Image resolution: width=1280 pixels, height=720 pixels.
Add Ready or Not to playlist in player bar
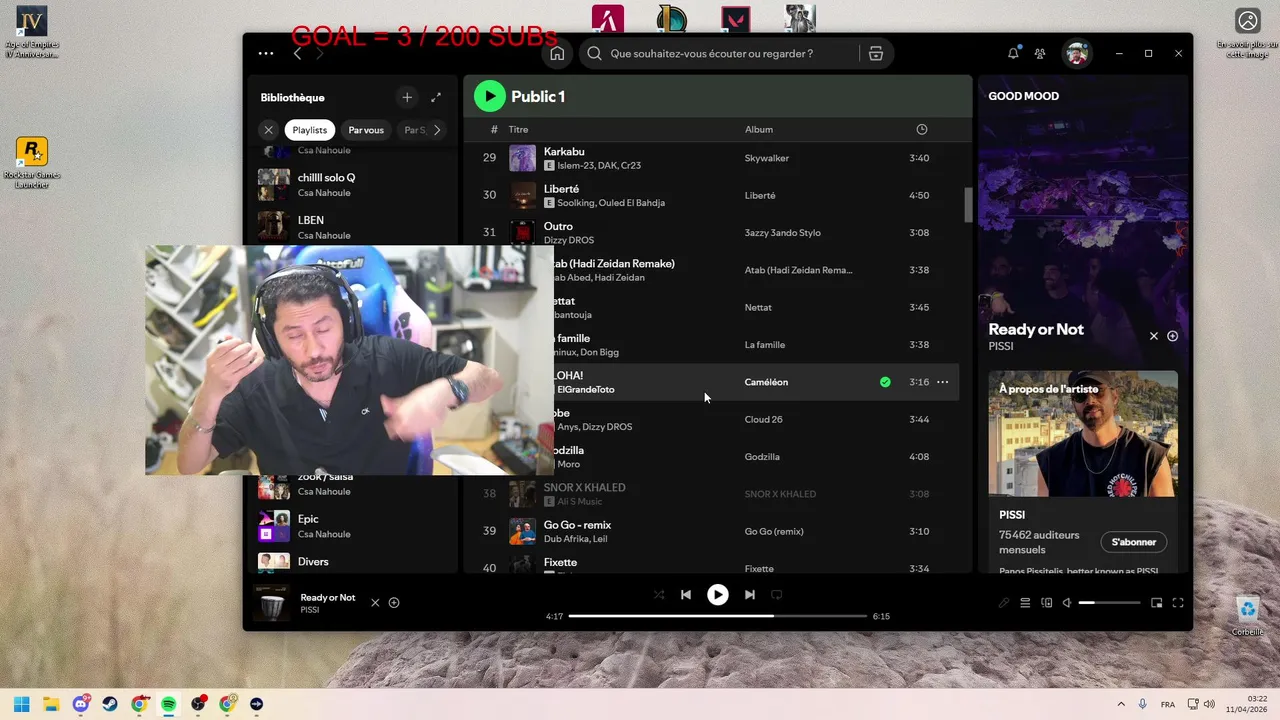click(x=394, y=603)
